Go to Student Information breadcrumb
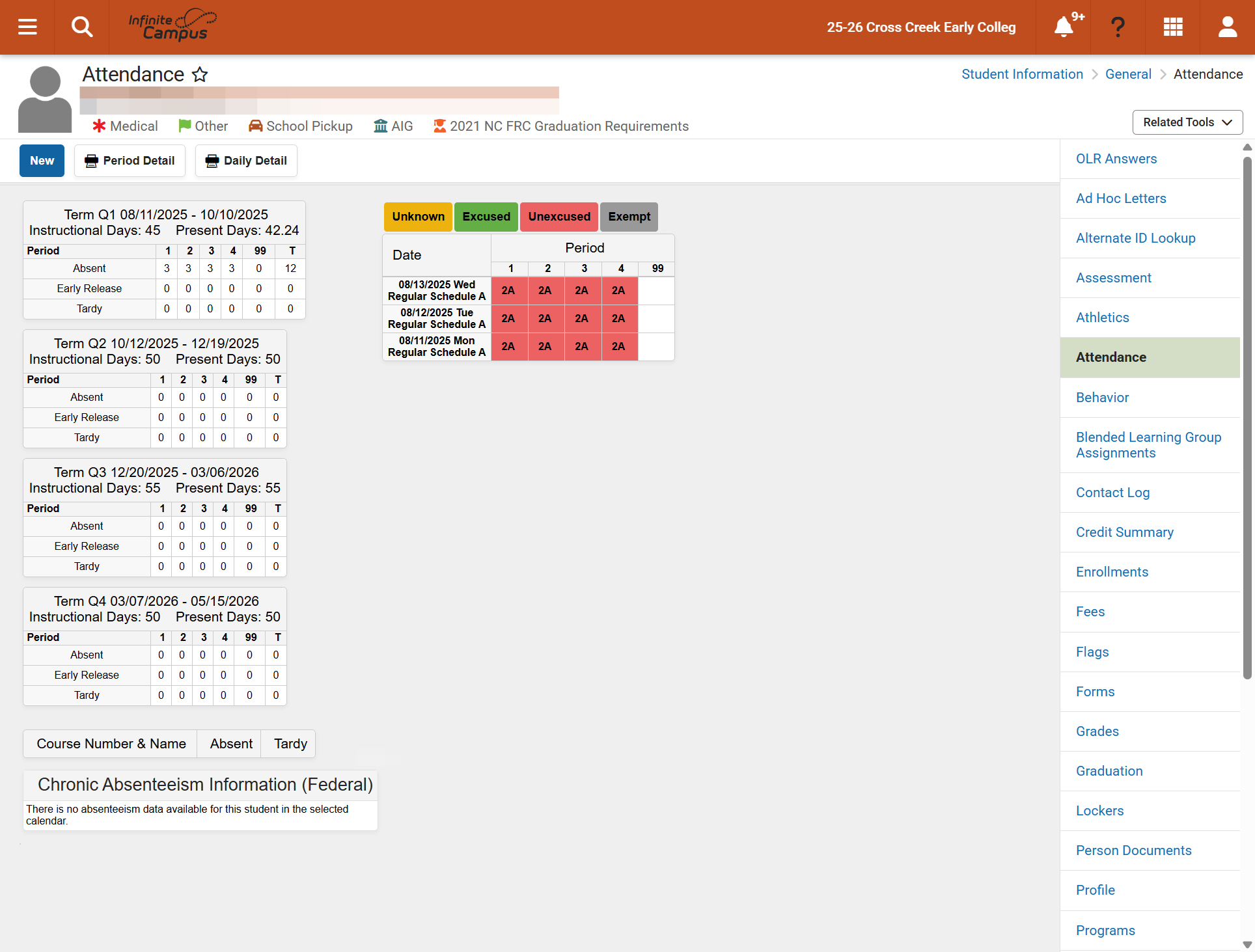Screen dimensions: 1255x952 [1022, 74]
